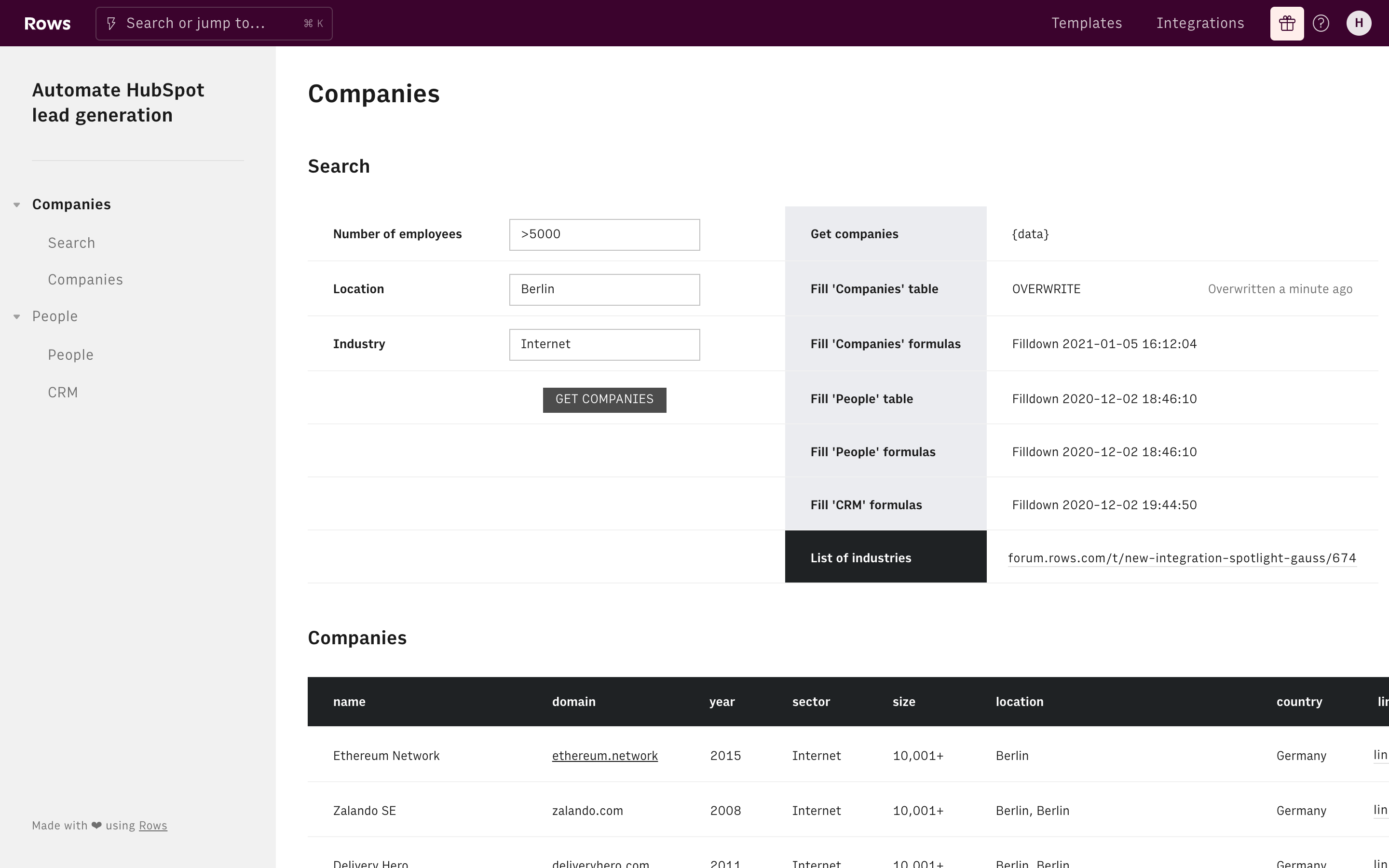1389x868 pixels.
Task: Click the 'Automate HubSpot lead generation' title
Action: click(x=118, y=103)
